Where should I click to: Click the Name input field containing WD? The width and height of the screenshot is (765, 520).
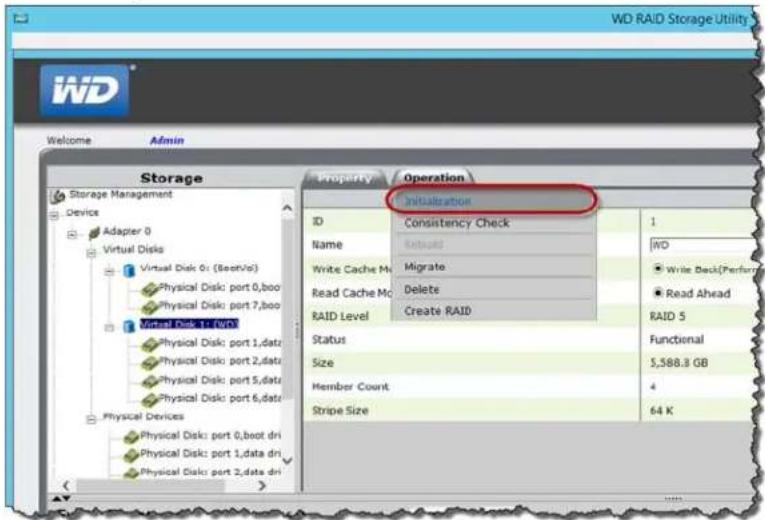coord(704,245)
